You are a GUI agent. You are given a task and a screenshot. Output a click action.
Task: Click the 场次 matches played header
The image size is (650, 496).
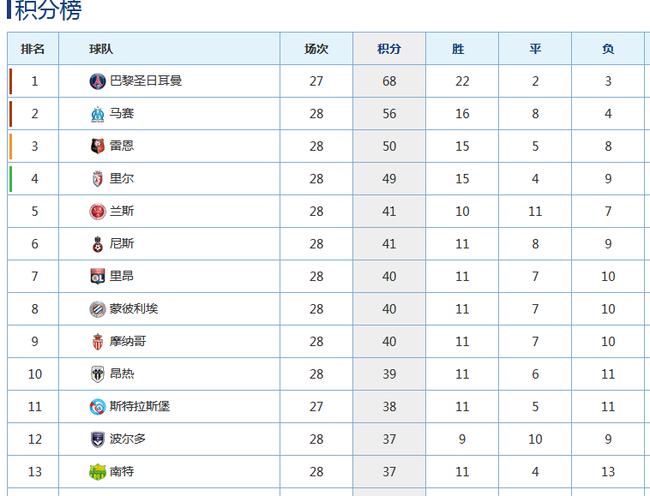[x=316, y=49]
